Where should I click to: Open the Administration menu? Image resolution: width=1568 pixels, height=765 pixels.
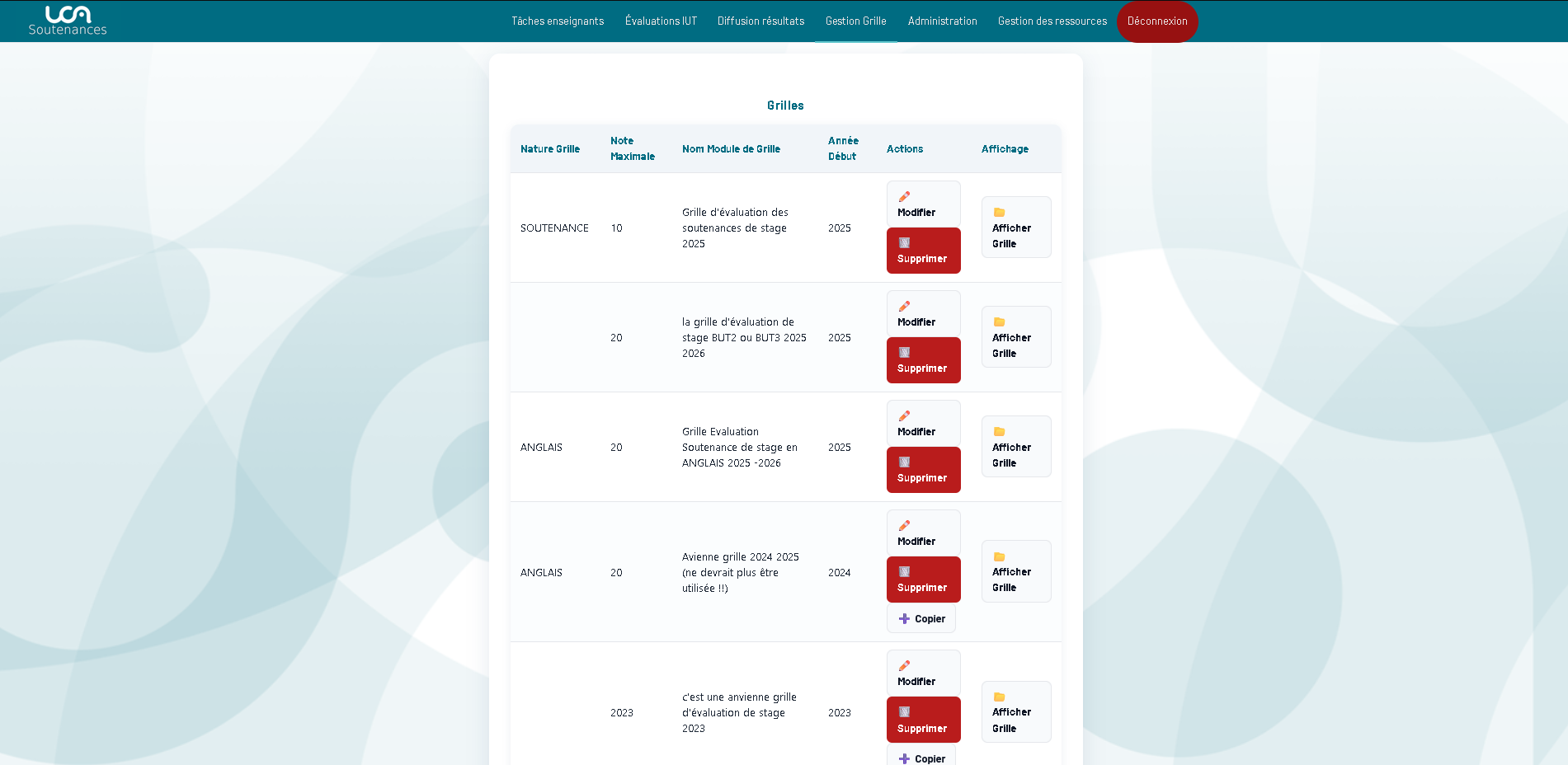pyautogui.click(x=942, y=21)
